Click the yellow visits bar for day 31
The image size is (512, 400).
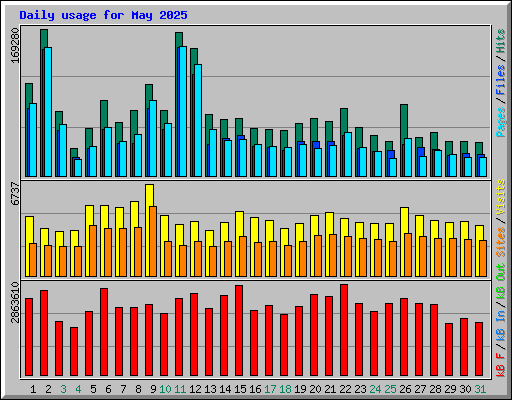(479, 233)
